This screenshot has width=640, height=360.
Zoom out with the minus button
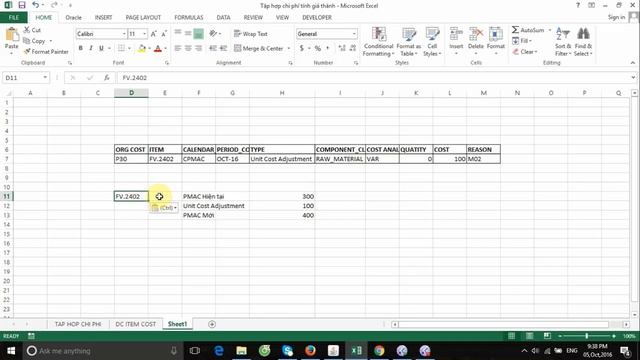pos(560,336)
